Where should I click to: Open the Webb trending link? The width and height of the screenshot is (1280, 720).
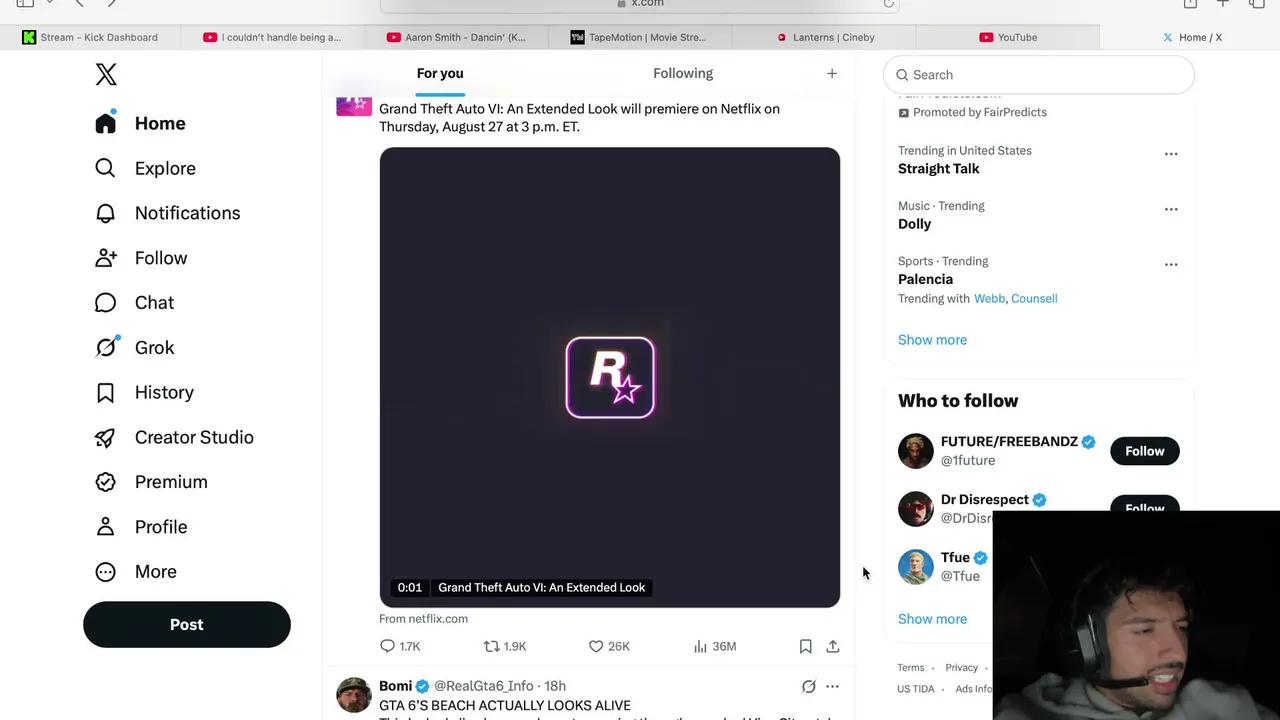pyautogui.click(x=989, y=298)
